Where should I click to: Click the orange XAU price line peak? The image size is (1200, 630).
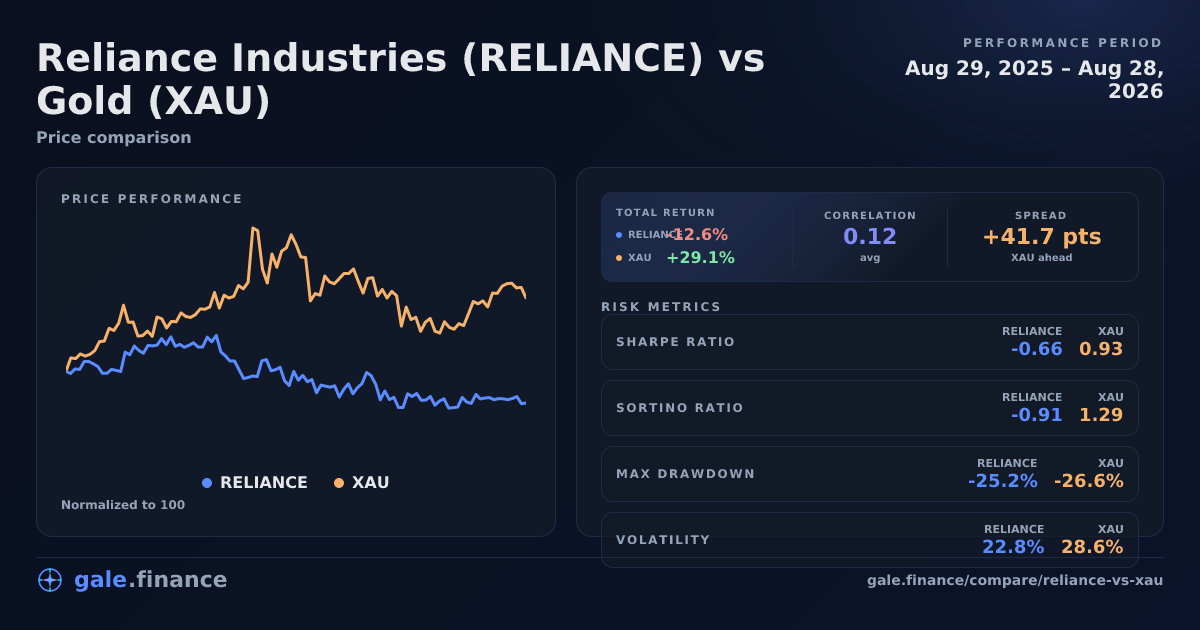252,228
